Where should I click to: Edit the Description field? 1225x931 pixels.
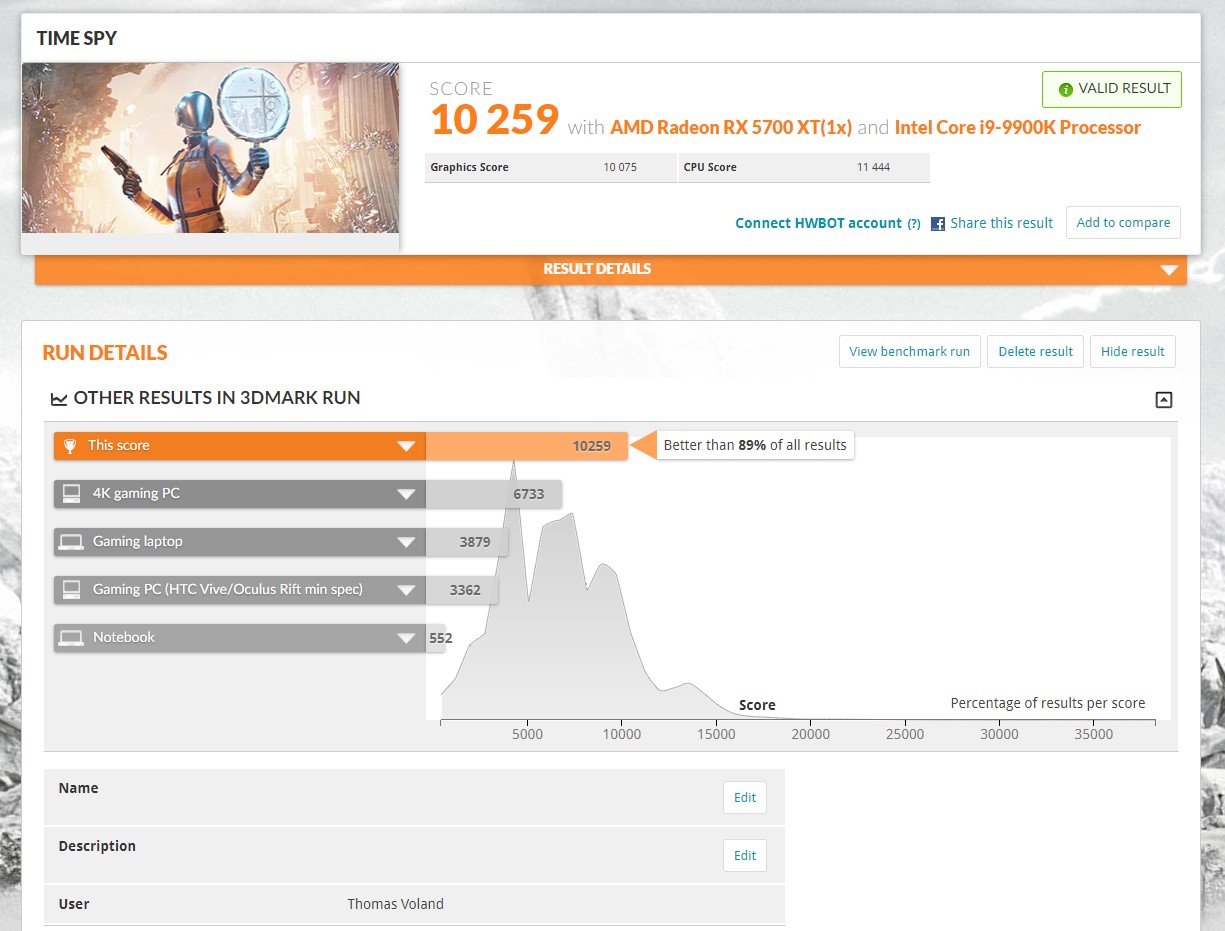745,855
